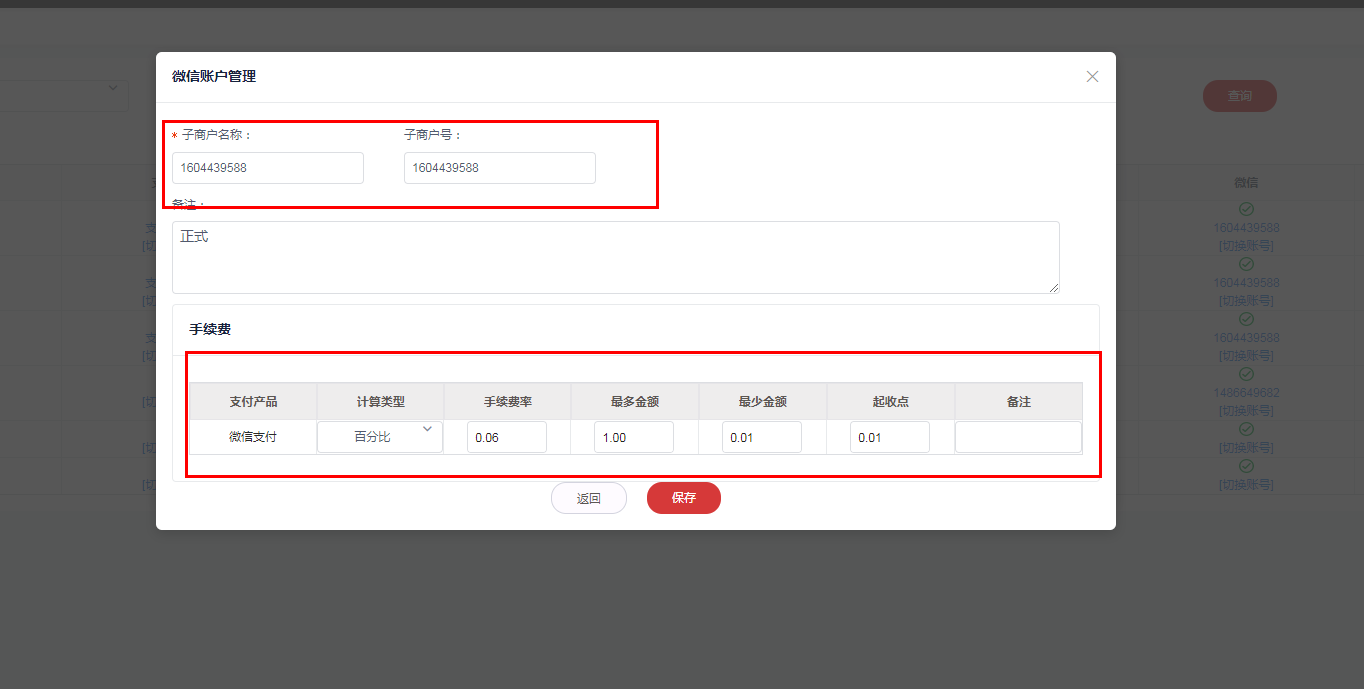Click the empty 备注 field in the fee table
This screenshot has width=1364, height=689.
pyautogui.click(x=1018, y=437)
